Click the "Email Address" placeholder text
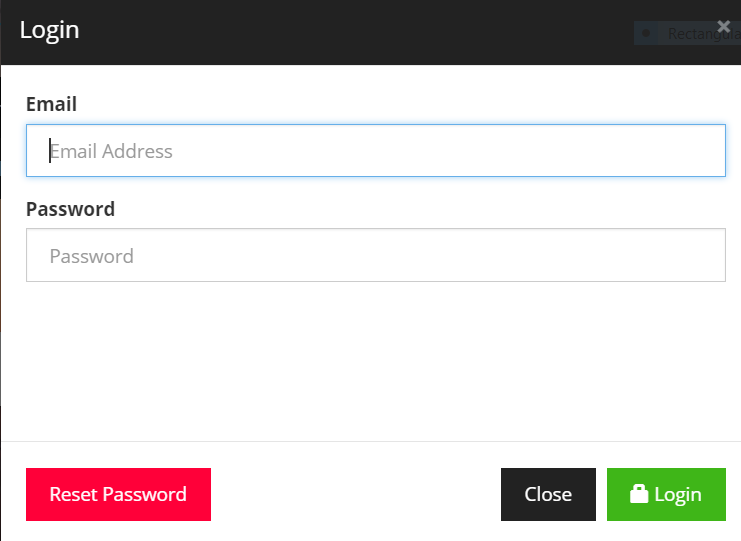741x541 pixels. point(111,152)
